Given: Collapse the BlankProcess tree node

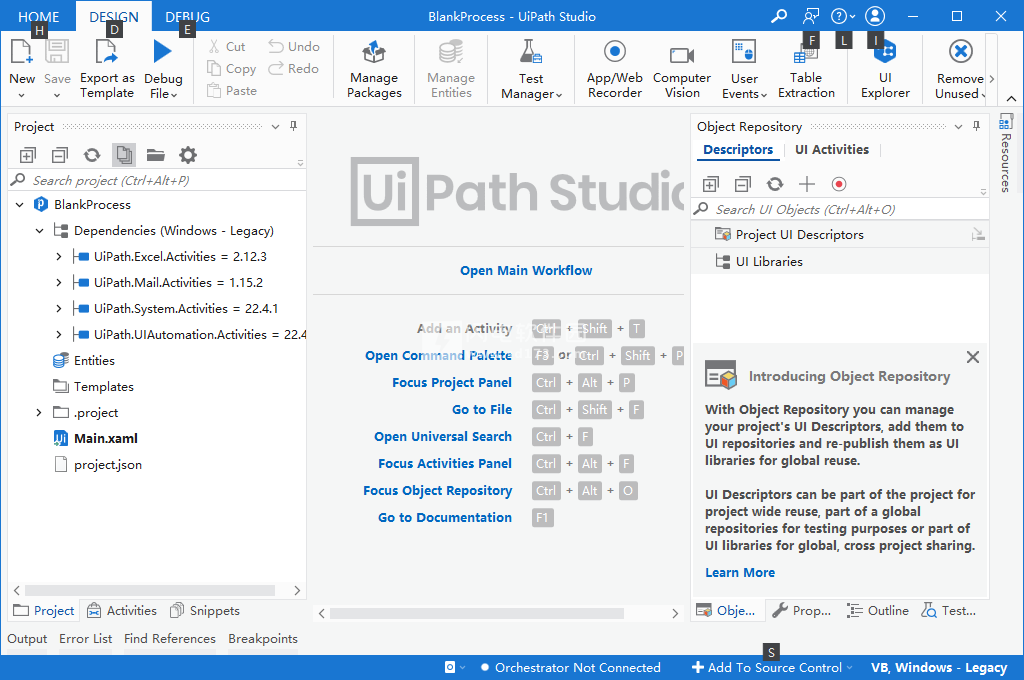Looking at the screenshot, I should 20,204.
